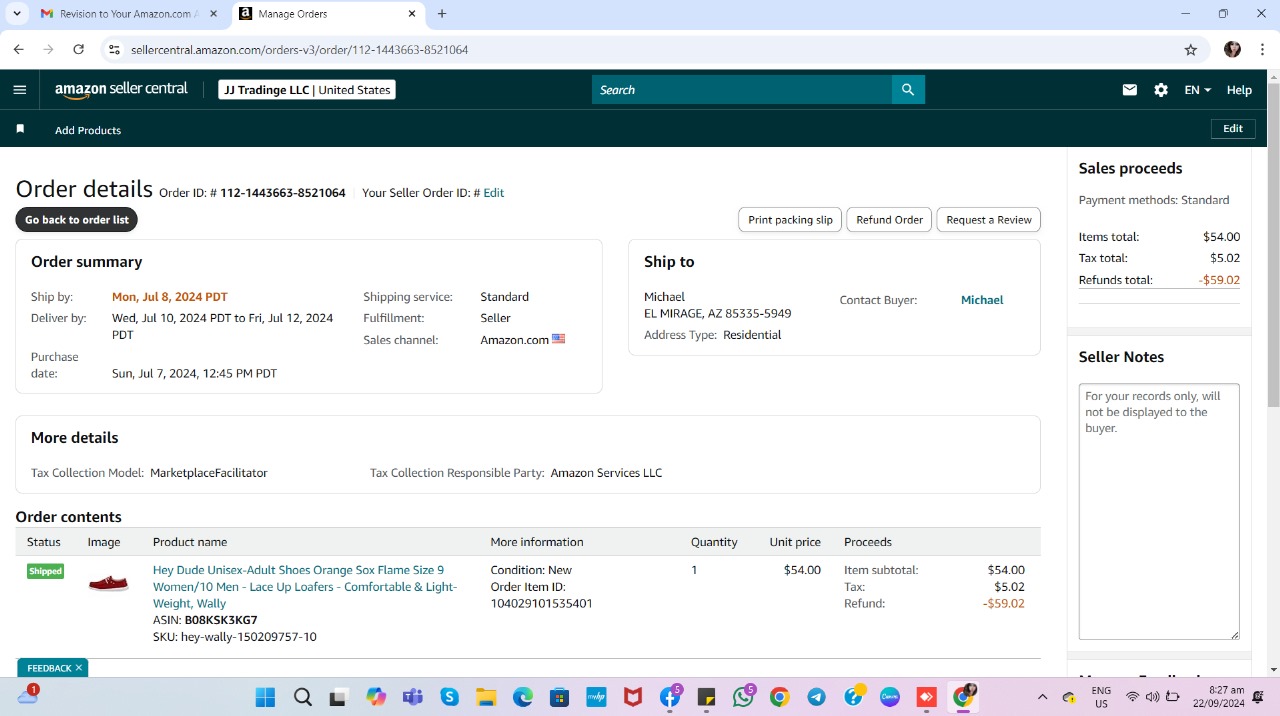Open the Hey Dude shoes product link
This screenshot has width=1280, height=716.
tap(305, 587)
